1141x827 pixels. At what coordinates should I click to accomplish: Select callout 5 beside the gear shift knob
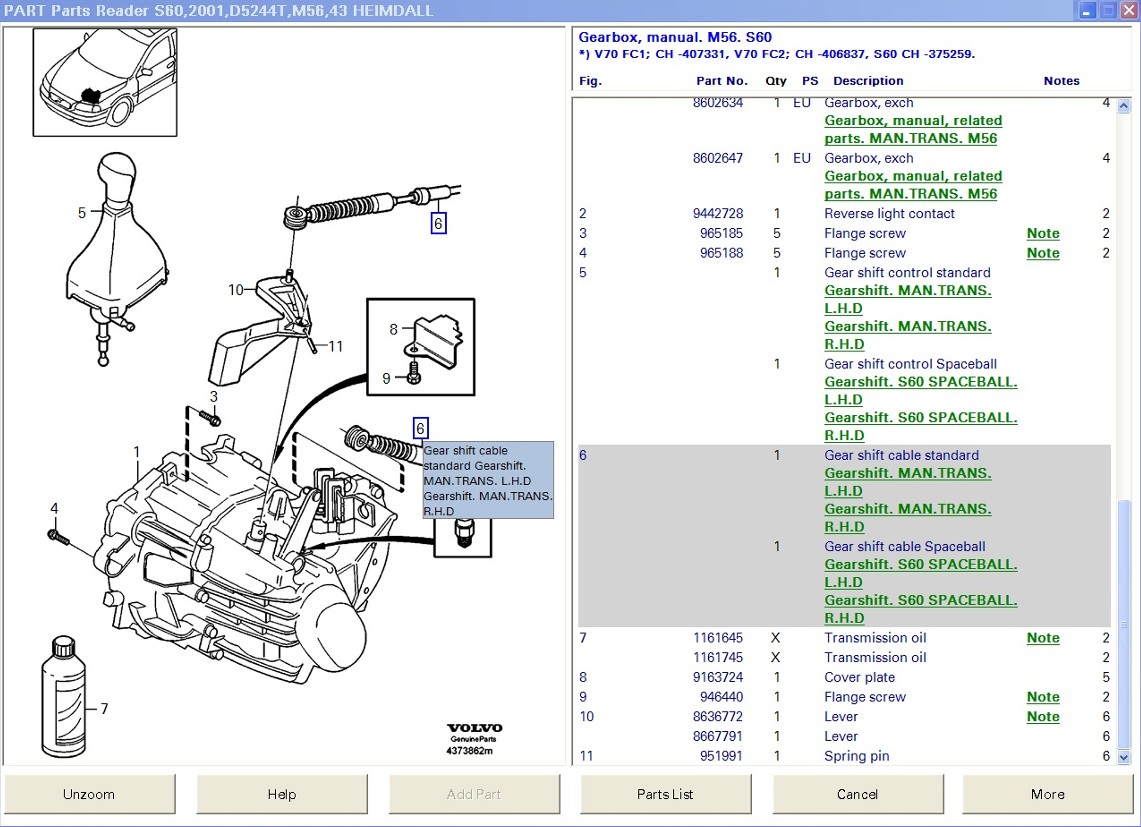pos(82,213)
